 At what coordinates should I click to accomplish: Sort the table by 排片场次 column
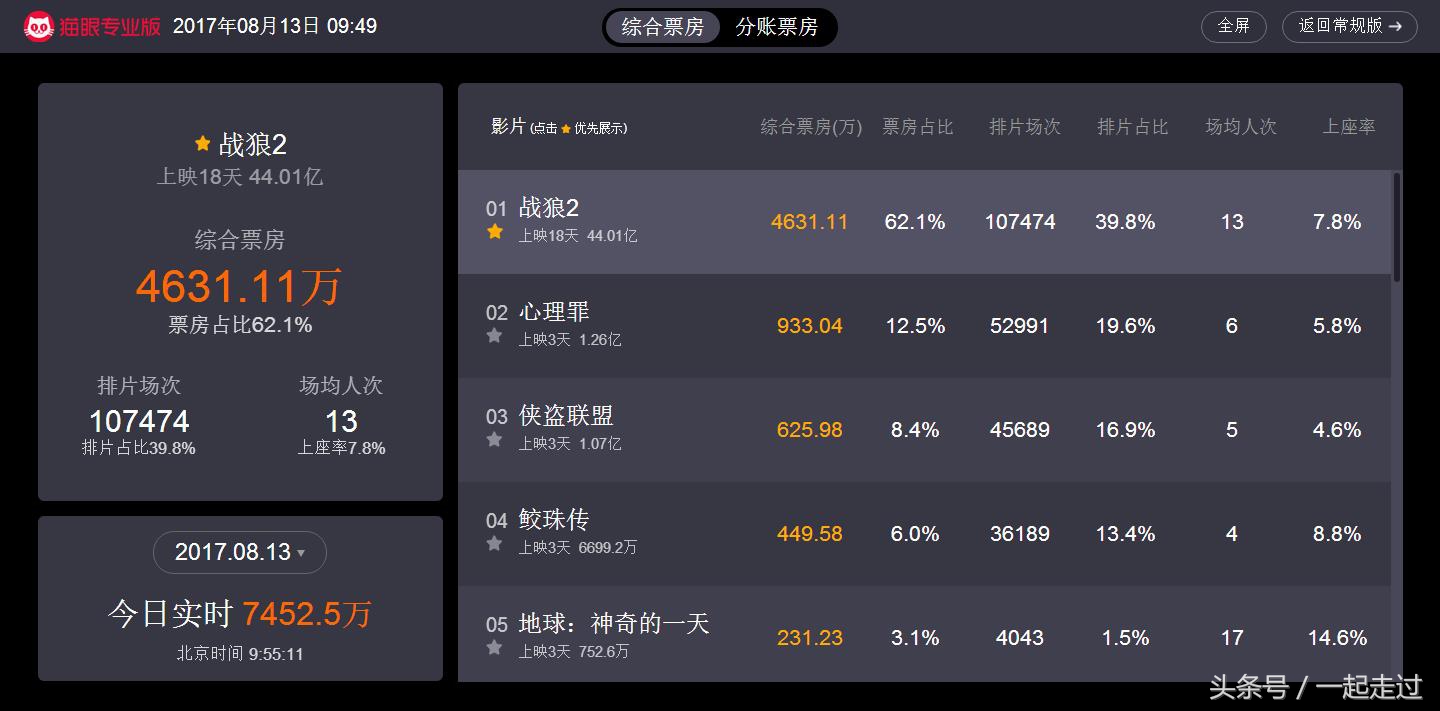[x=1024, y=127]
